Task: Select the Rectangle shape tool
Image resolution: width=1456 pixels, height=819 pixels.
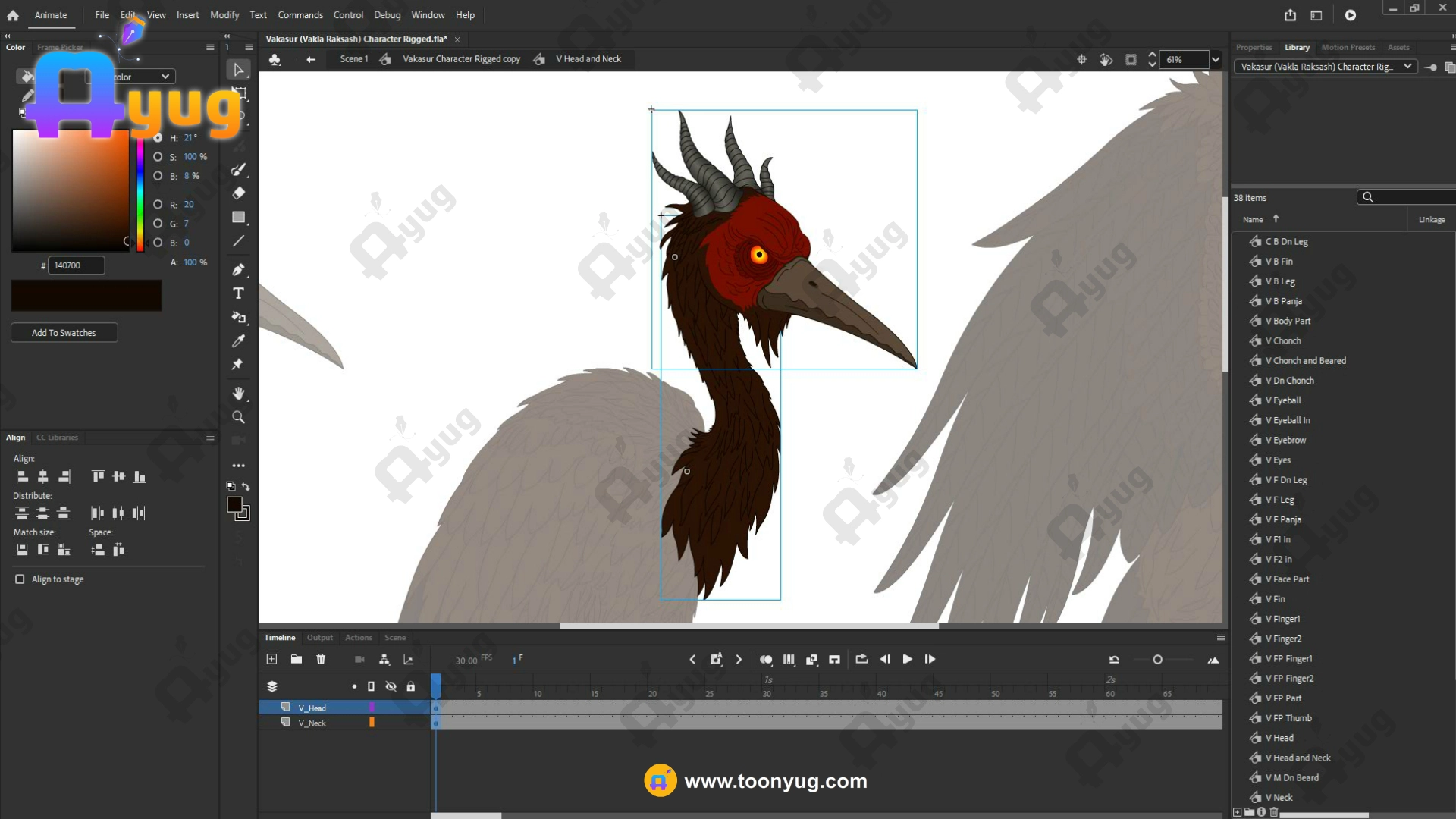Action: 238,218
